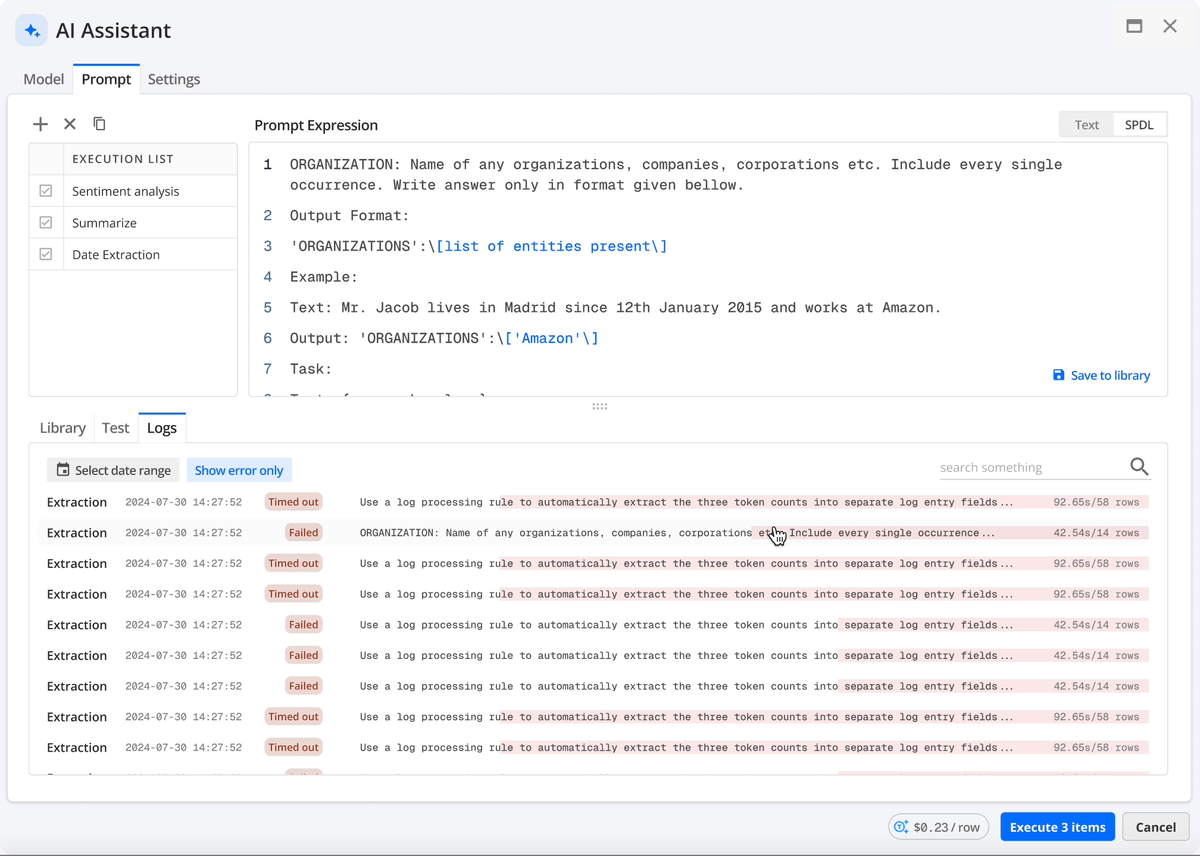Click the Cancel button
Screen dimensions: 1200x856
click(1155, 827)
